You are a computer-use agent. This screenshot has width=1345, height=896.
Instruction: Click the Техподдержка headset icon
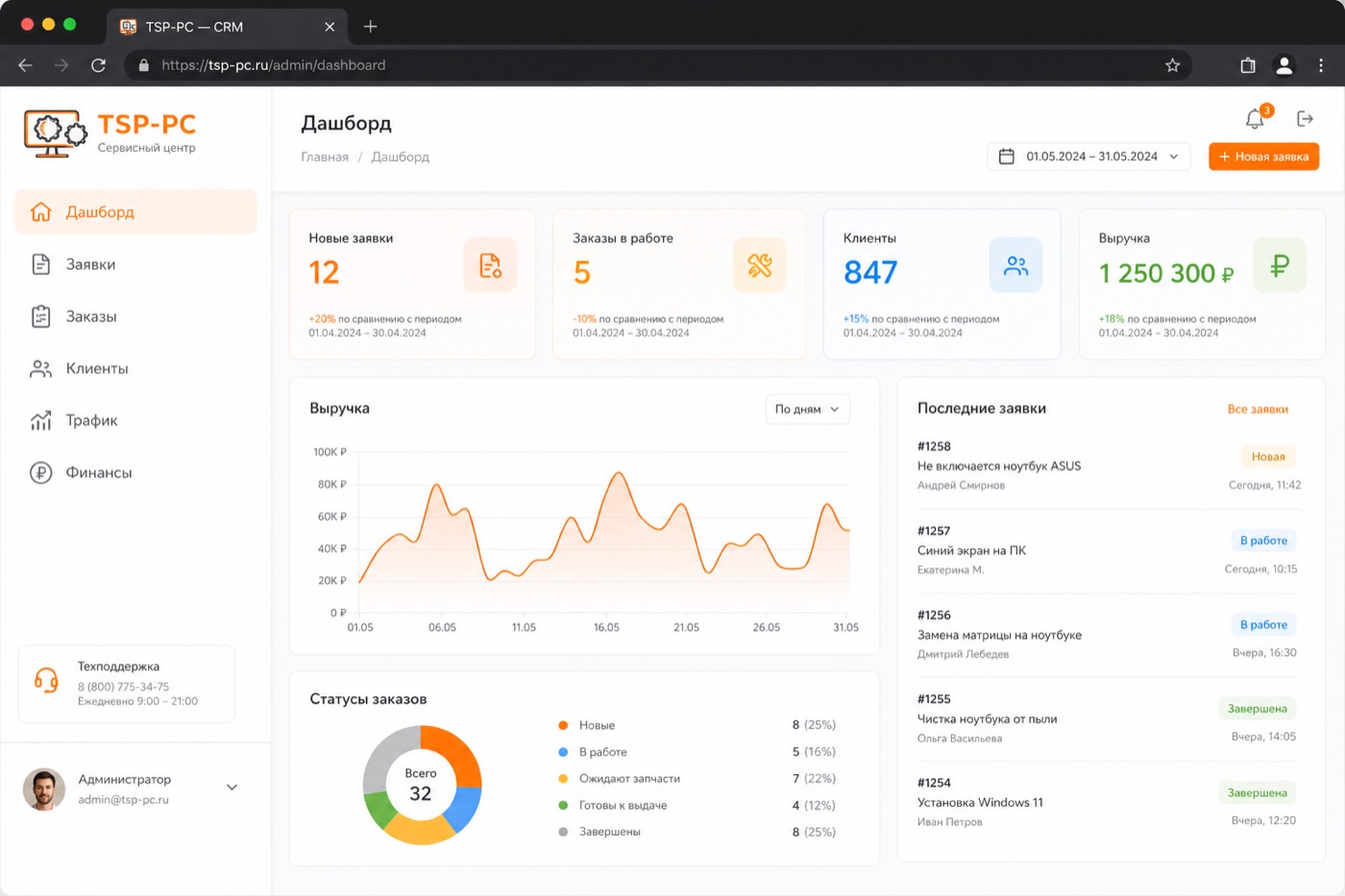tap(46, 681)
